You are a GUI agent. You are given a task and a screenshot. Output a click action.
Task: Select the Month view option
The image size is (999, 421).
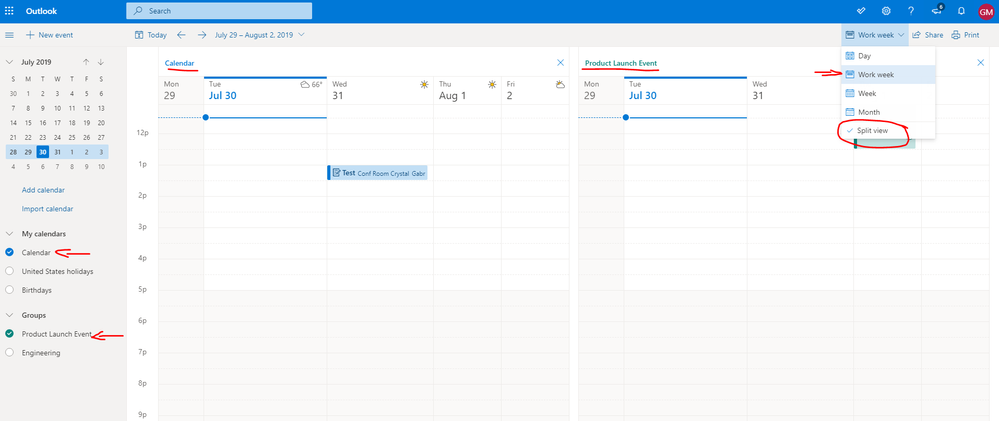pyautogui.click(x=888, y=111)
